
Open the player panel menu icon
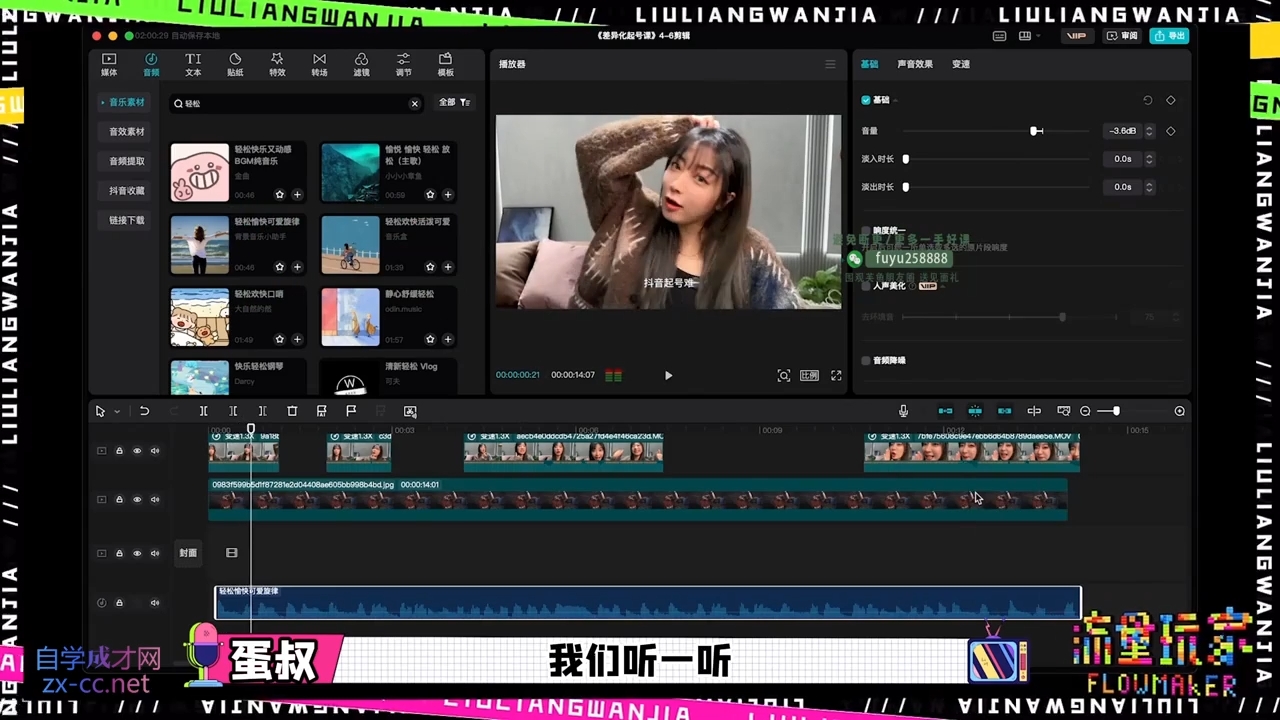coord(830,64)
